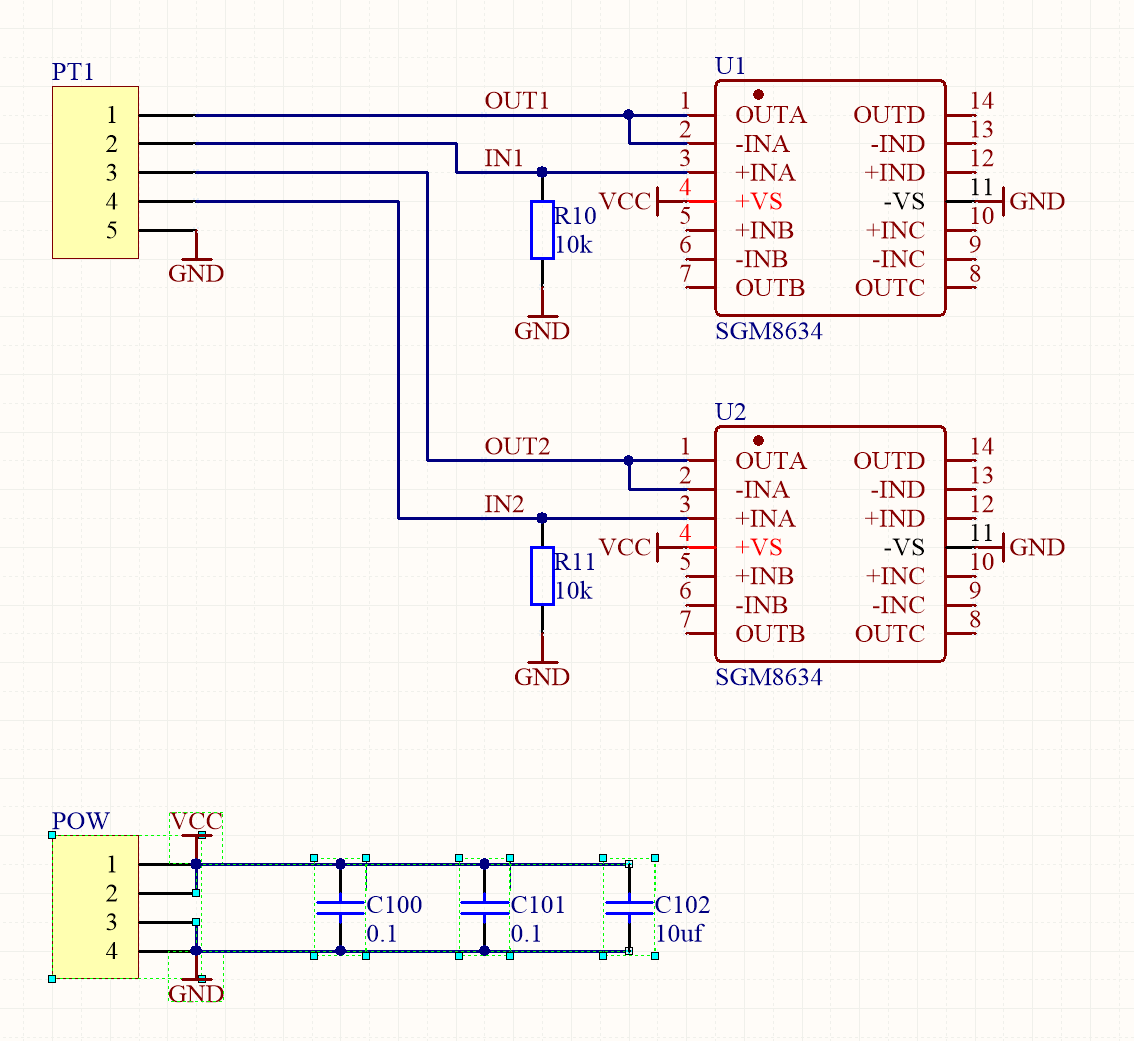This screenshot has width=1134, height=1041.
Task: Select the junction dot on the IN1 wire
Action: (x=542, y=172)
